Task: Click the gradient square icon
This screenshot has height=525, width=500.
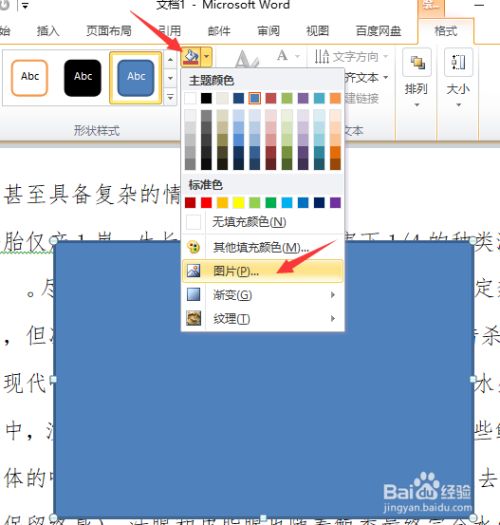Action: pos(194,295)
